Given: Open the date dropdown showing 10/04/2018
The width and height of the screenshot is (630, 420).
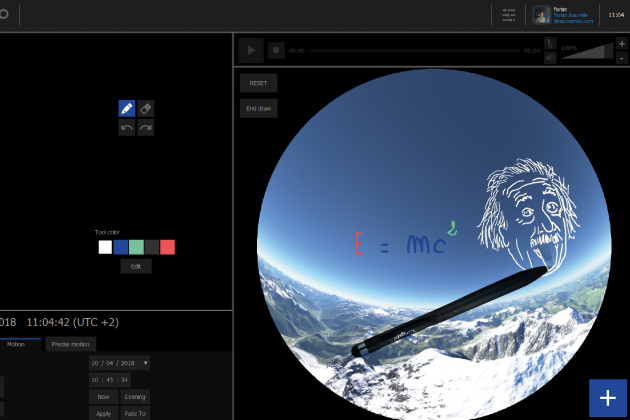Looking at the screenshot, I should point(119,363).
